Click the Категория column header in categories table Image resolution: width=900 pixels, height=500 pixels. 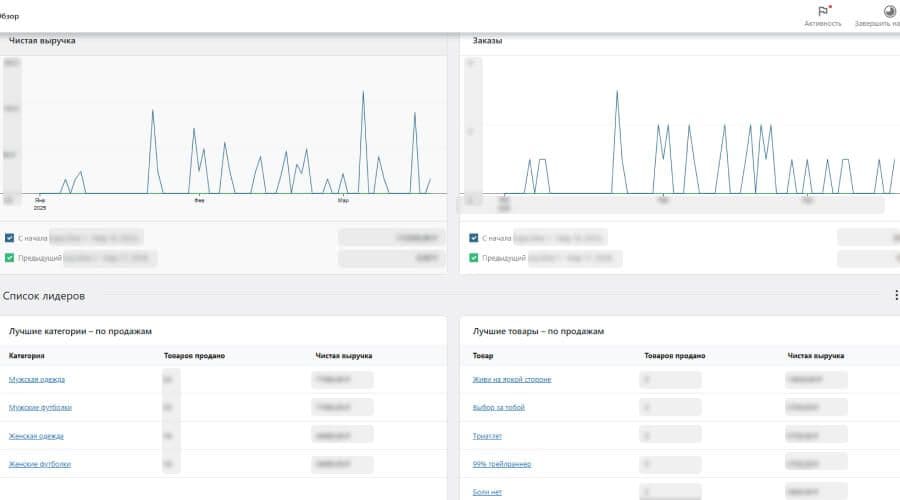(x=27, y=355)
